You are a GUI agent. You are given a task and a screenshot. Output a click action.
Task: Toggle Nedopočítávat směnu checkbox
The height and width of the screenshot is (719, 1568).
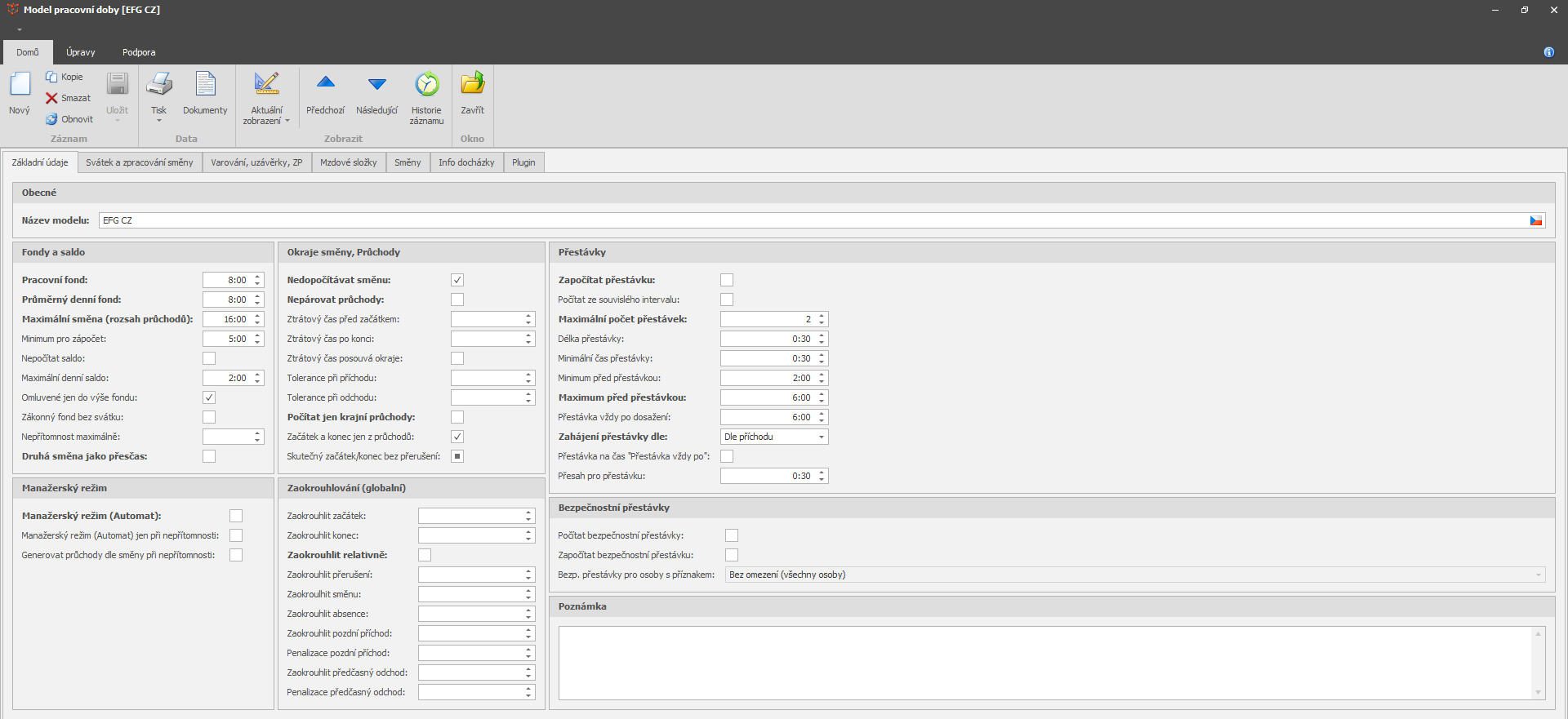tap(457, 280)
